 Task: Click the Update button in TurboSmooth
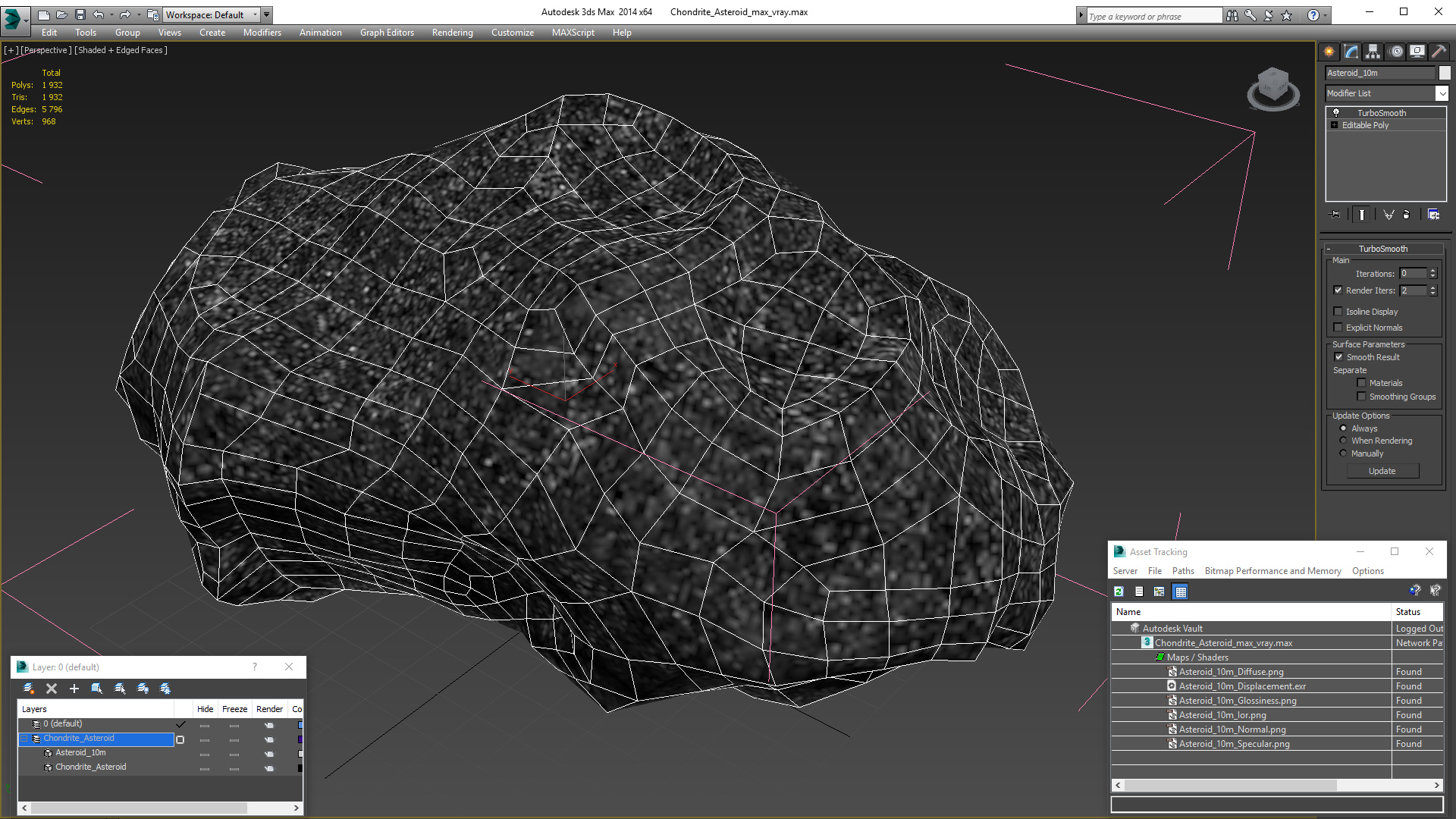pos(1382,471)
